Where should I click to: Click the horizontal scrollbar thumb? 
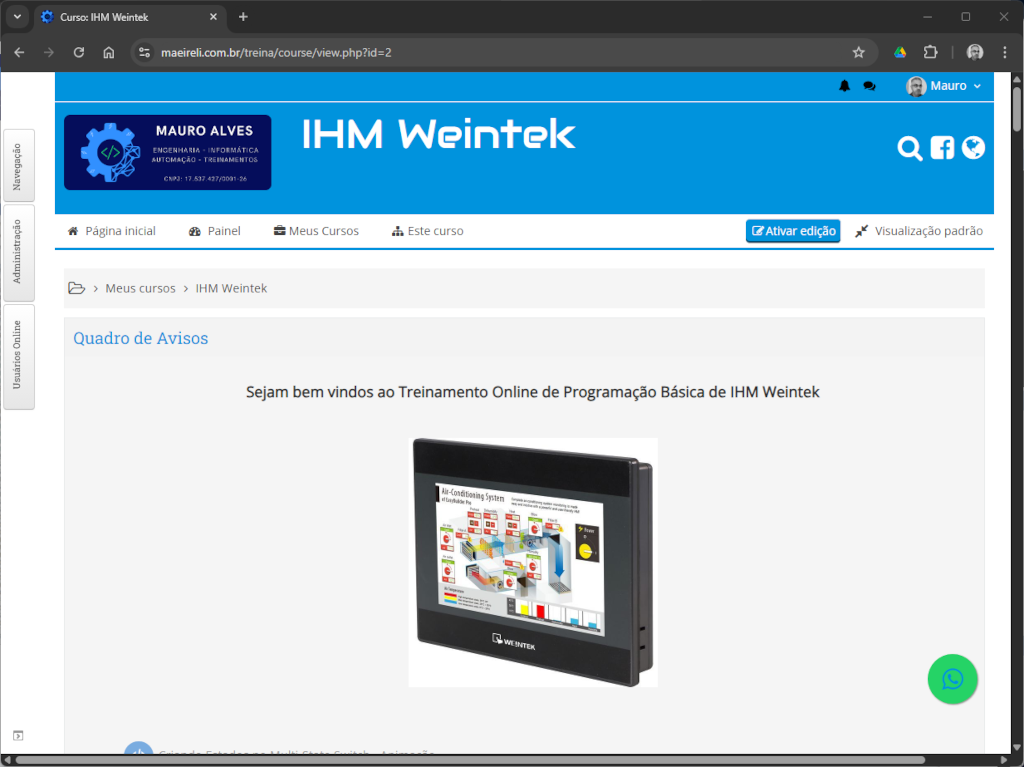[x=470, y=760]
